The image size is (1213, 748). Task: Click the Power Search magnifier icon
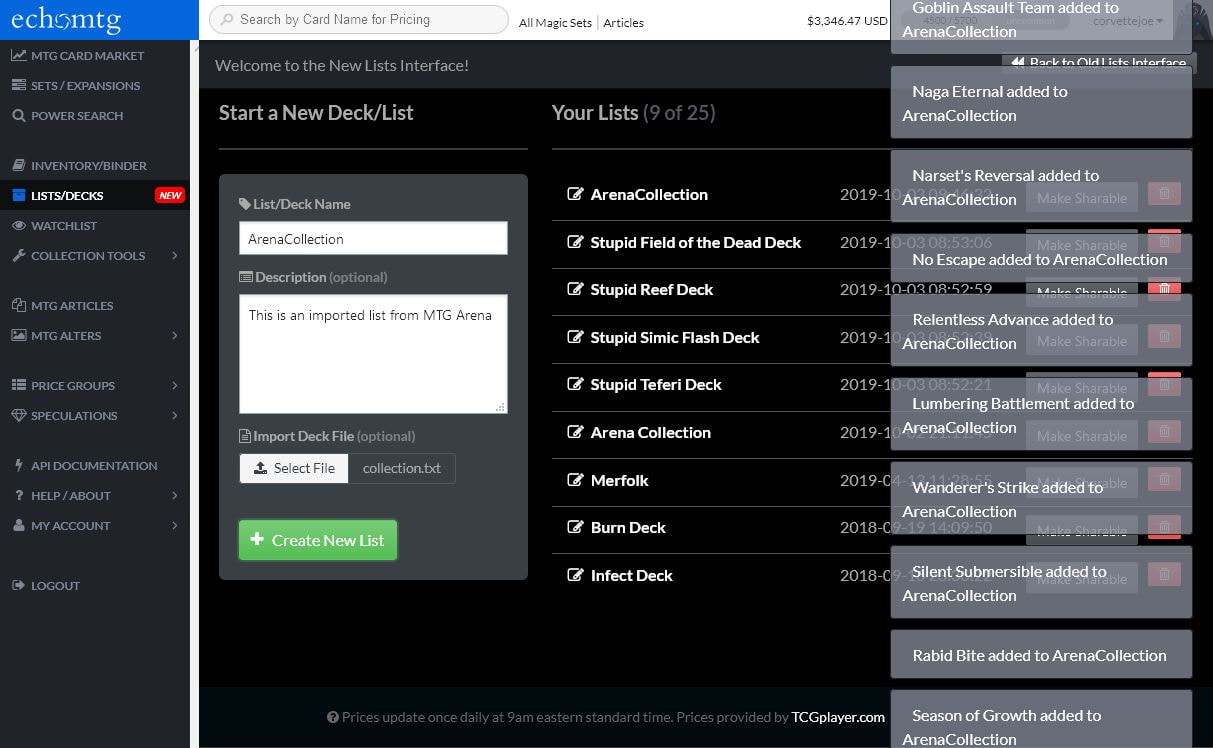pyautogui.click(x=19, y=116)
